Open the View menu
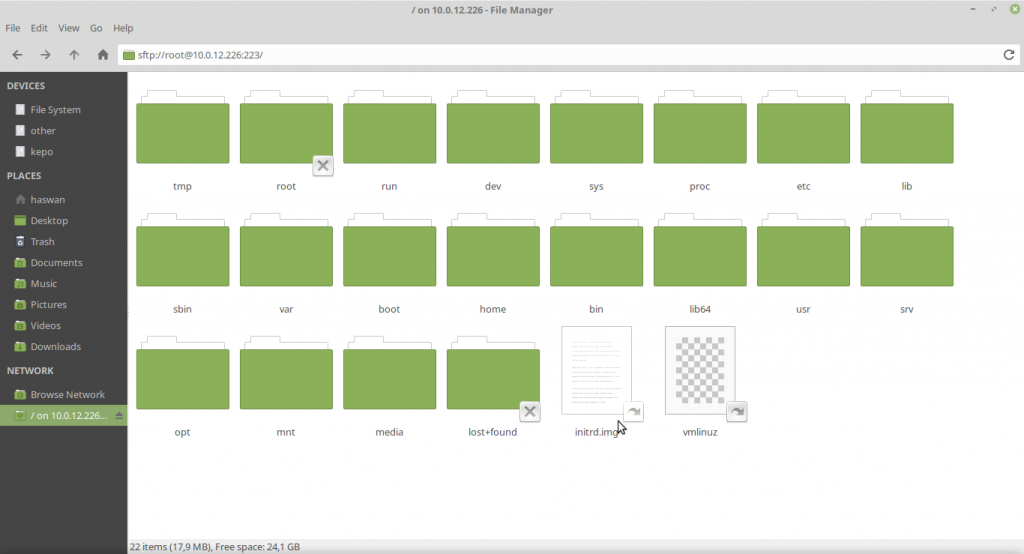 [69, 28]
